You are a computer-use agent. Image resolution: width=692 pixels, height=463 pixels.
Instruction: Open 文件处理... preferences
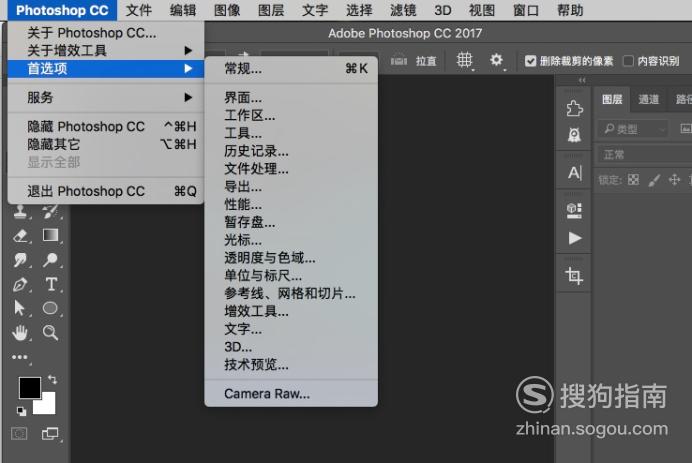291,169
